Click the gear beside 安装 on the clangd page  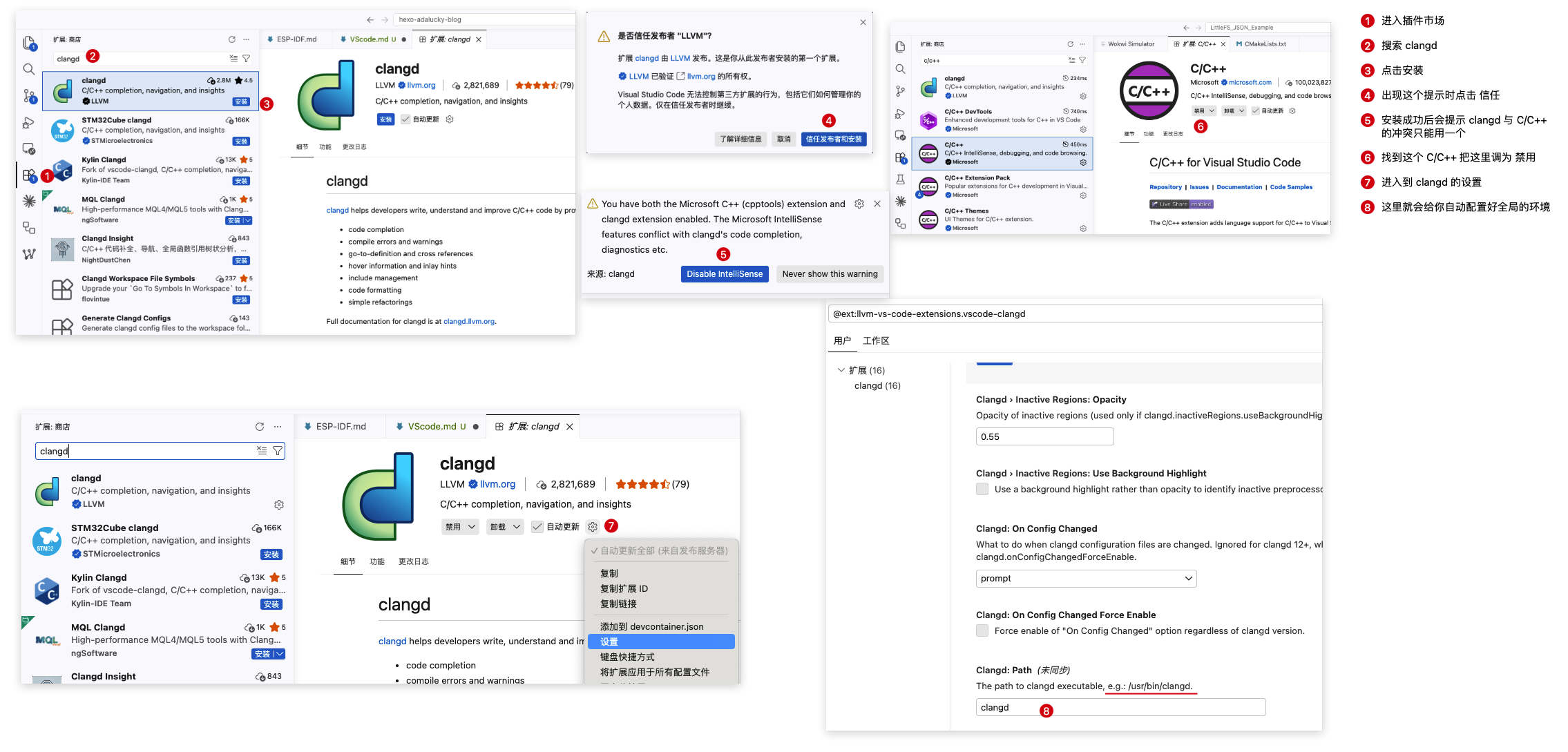pos(450,119)
